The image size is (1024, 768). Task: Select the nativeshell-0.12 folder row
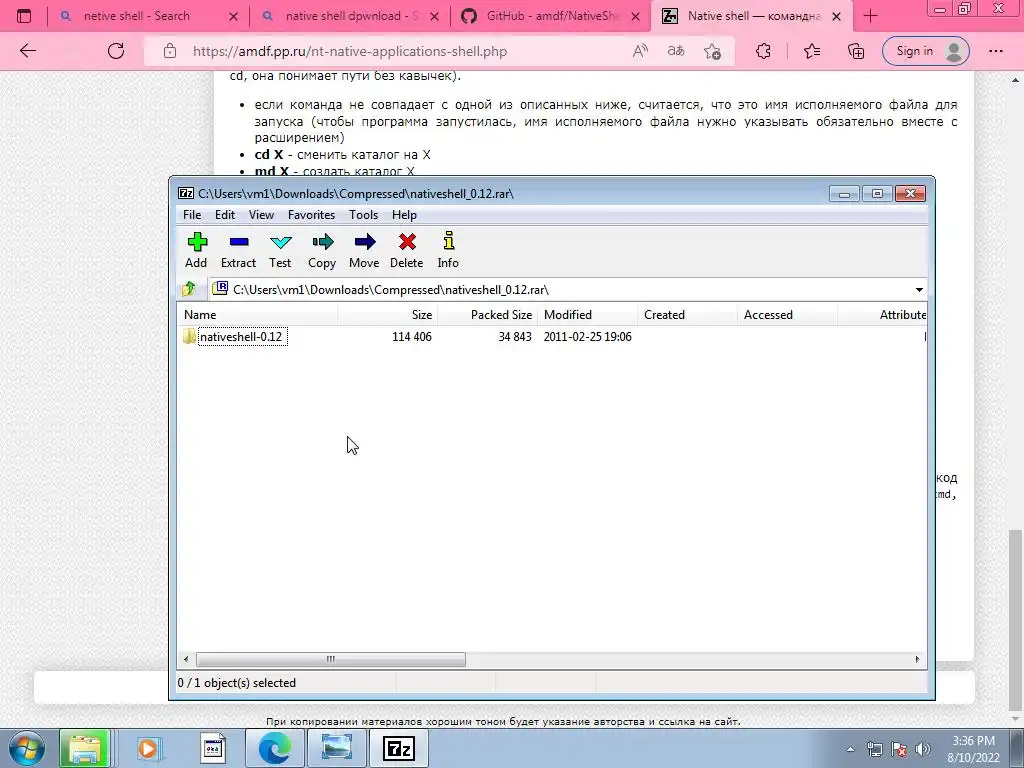point(552,336)
